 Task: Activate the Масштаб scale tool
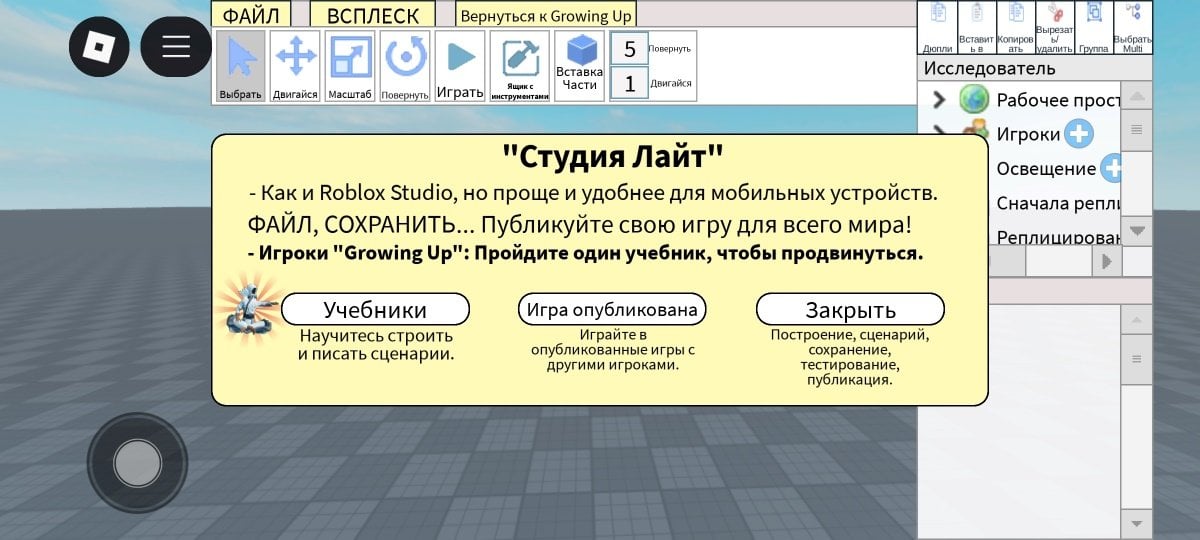pos(351,66)
